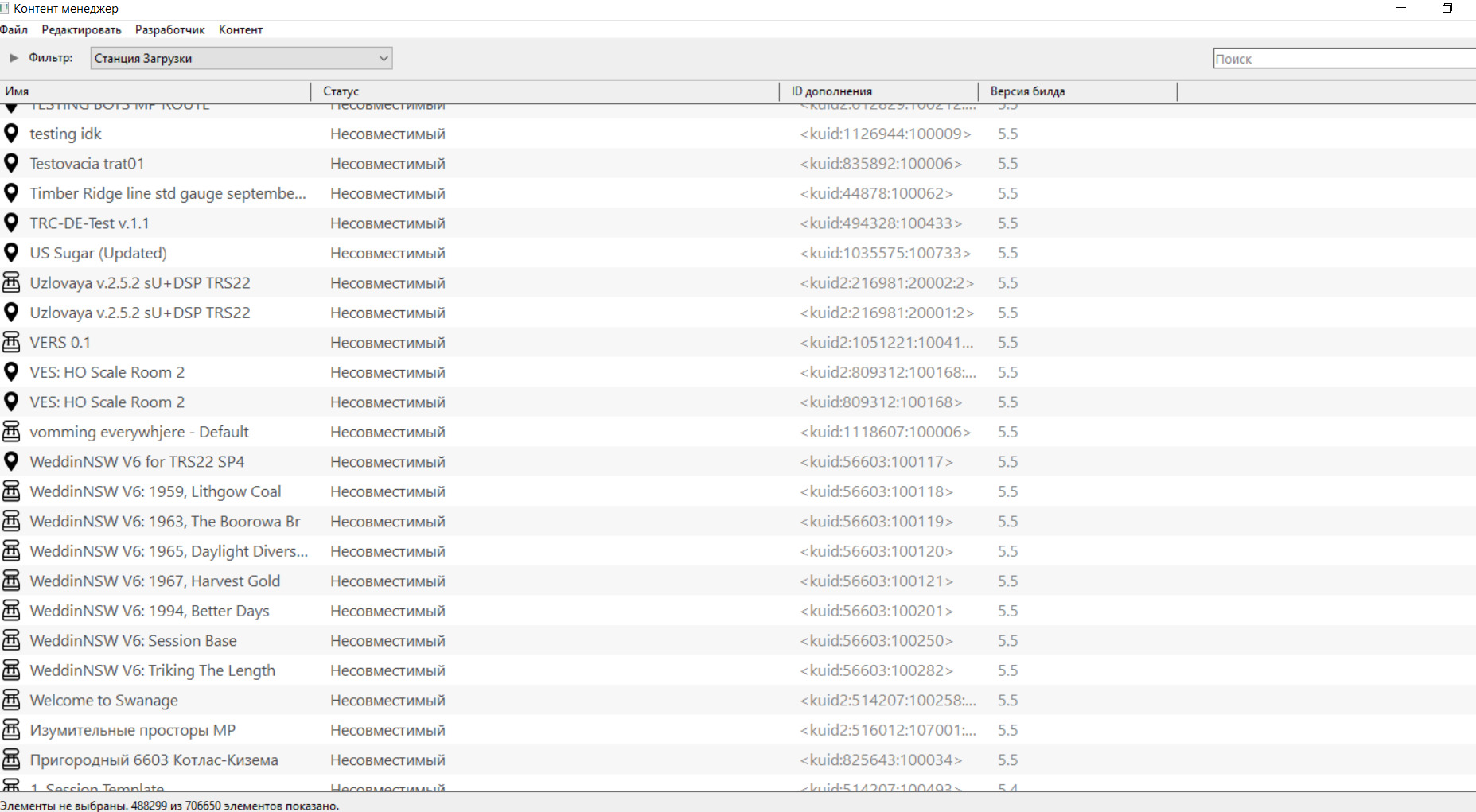This screenshot has height=812, width=1476.
Task: Click route icon beside Testovacia trat01
Action: pyautogui.click(x=11, y=164)
